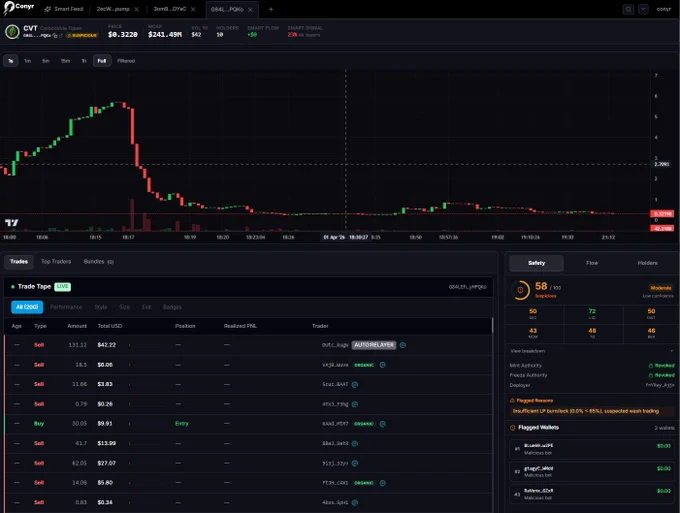The height and width of the screenshot is (513, 680).
Task: Click the Flagged Wallets alert icon
Action: point(512,428)
